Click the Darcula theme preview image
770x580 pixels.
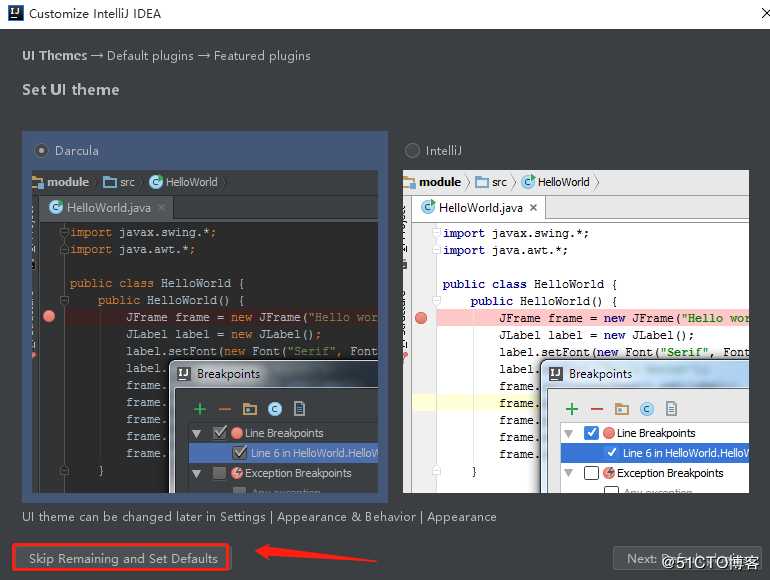click(x=205, y=331)
